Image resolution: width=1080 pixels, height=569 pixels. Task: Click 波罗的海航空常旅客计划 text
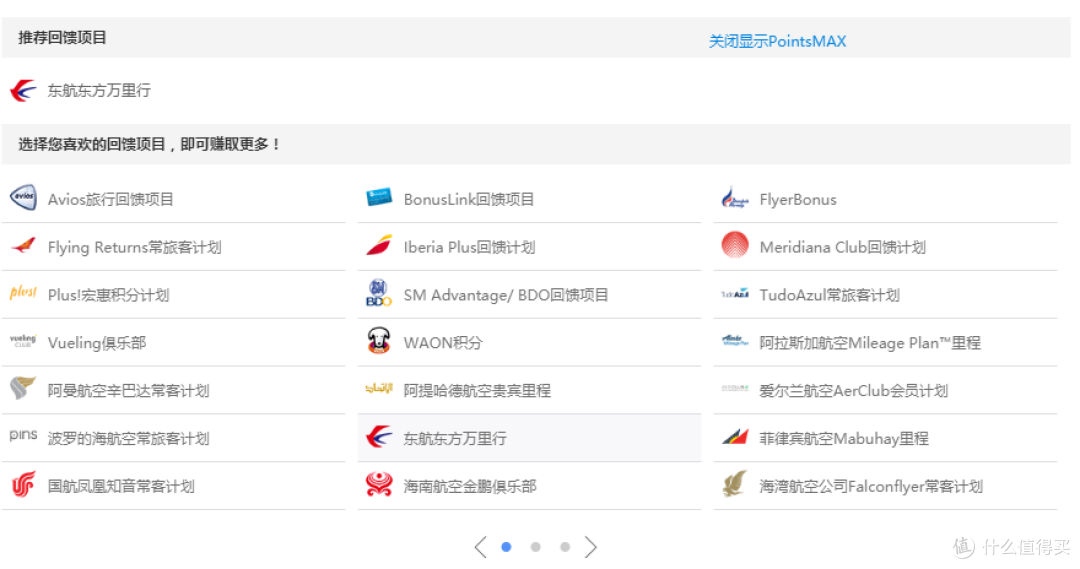point(128,438)
